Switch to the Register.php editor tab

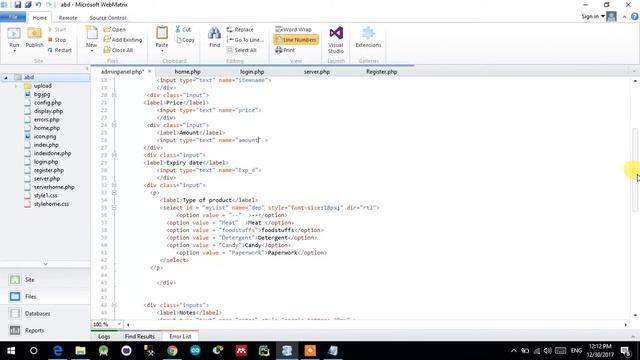[x=382, y=71]
